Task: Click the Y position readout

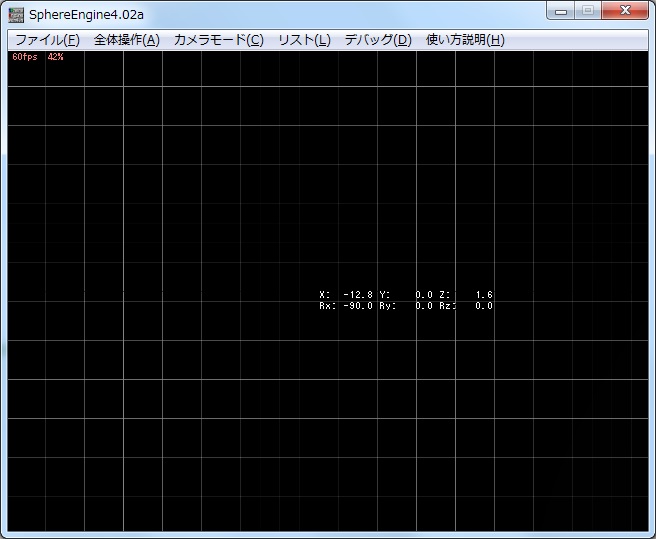Action: pyautogui.click(x=406, y=295)
